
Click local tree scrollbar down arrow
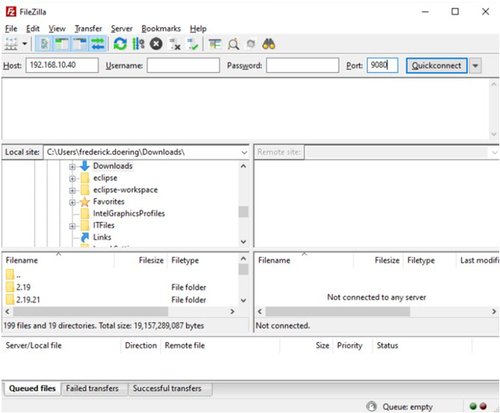click(x=244, y=242)
